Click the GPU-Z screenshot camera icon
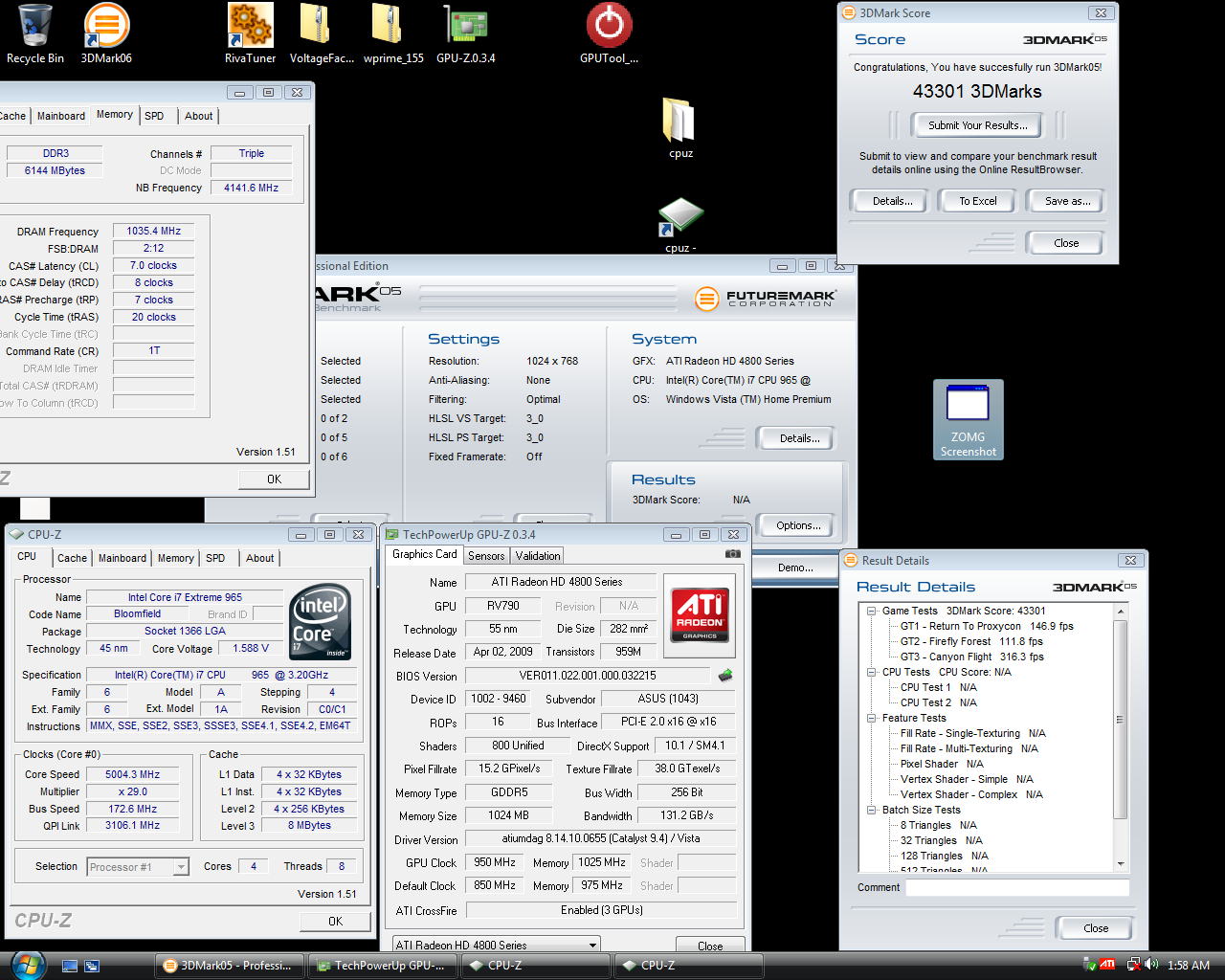Viewport: 1225px width, 980px height. [732, 554]
